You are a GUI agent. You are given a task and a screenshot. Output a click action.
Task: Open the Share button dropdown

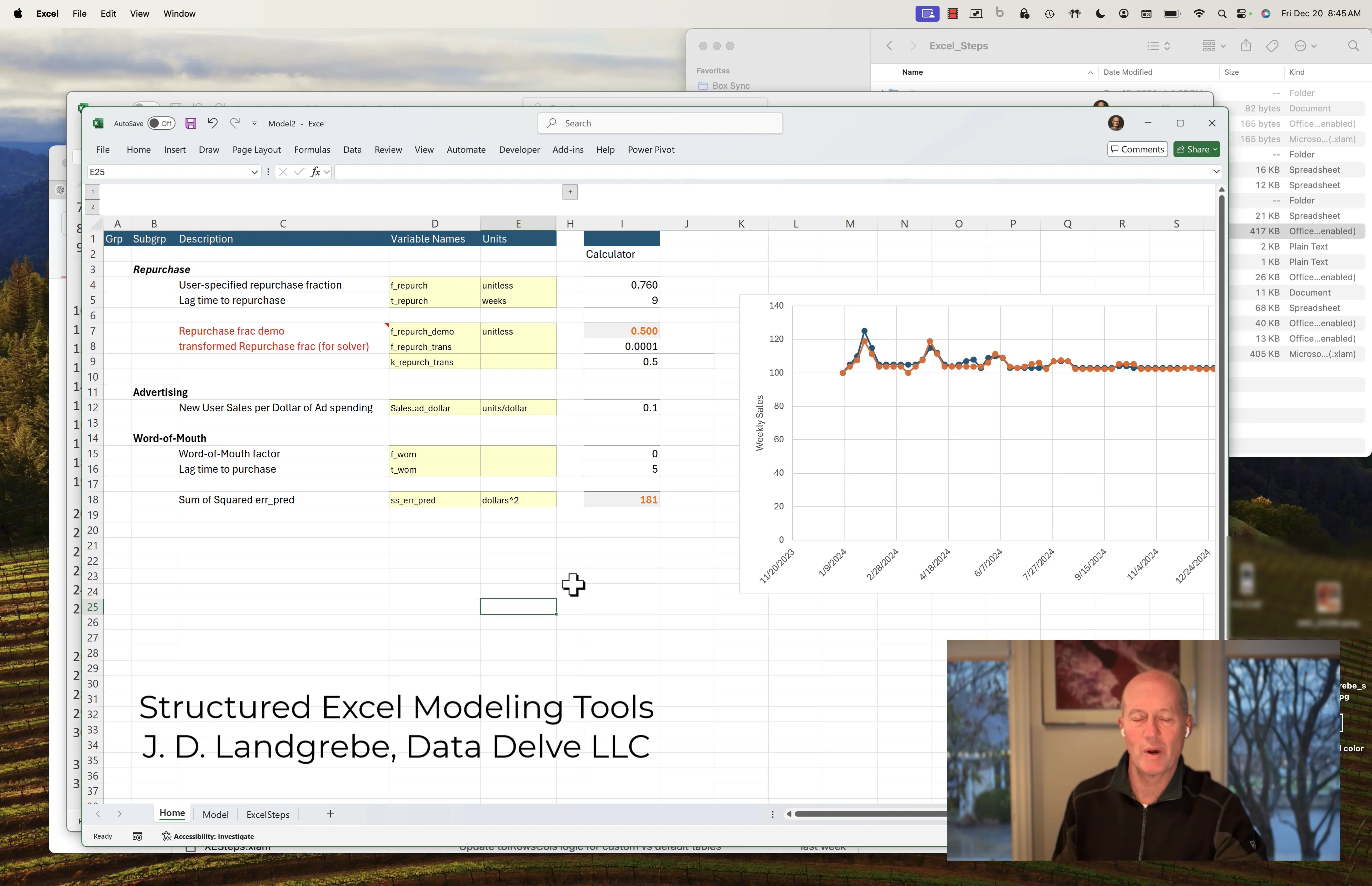click(x=1215, y=149)
